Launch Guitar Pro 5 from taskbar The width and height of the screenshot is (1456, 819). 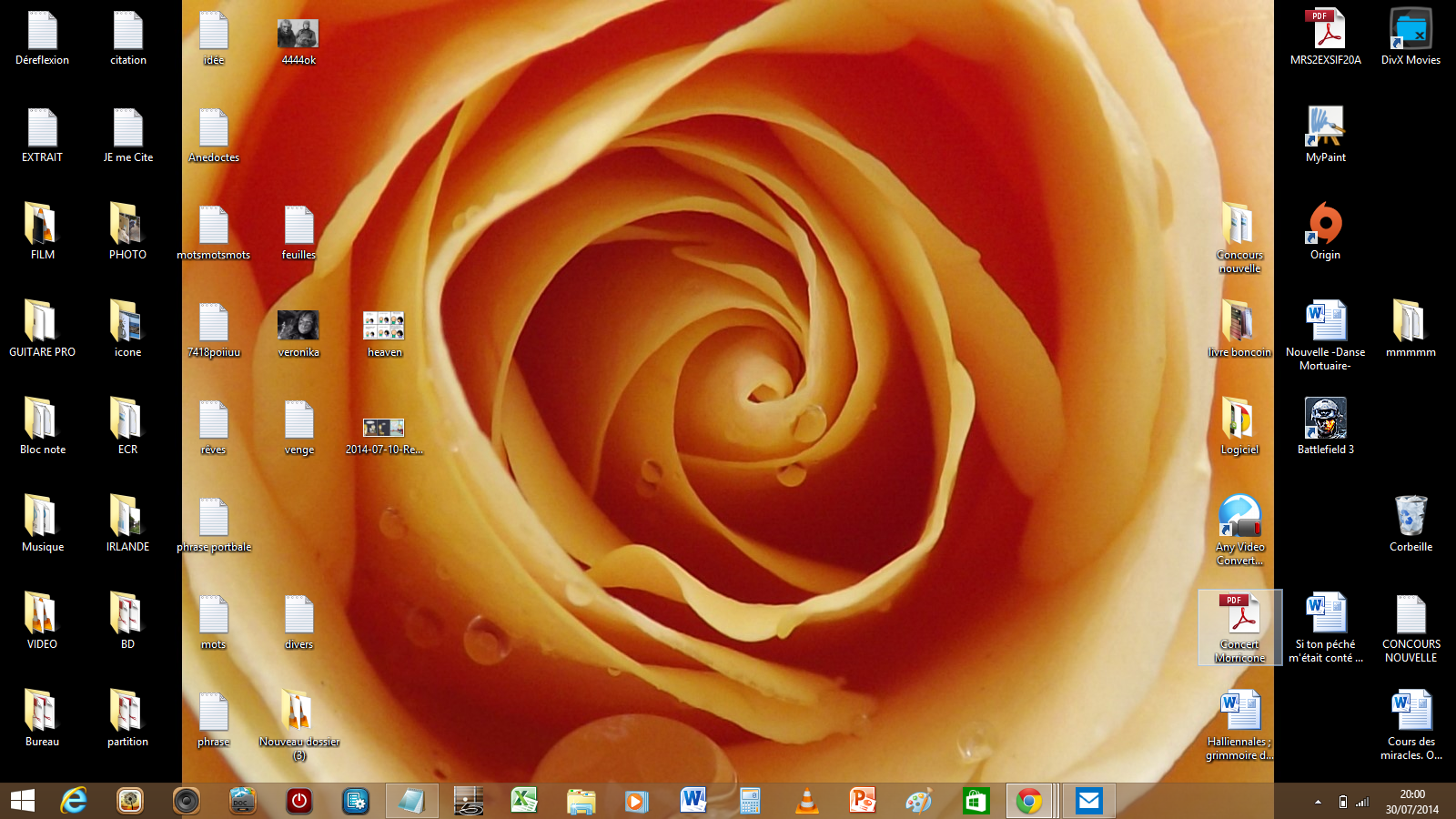469,801
